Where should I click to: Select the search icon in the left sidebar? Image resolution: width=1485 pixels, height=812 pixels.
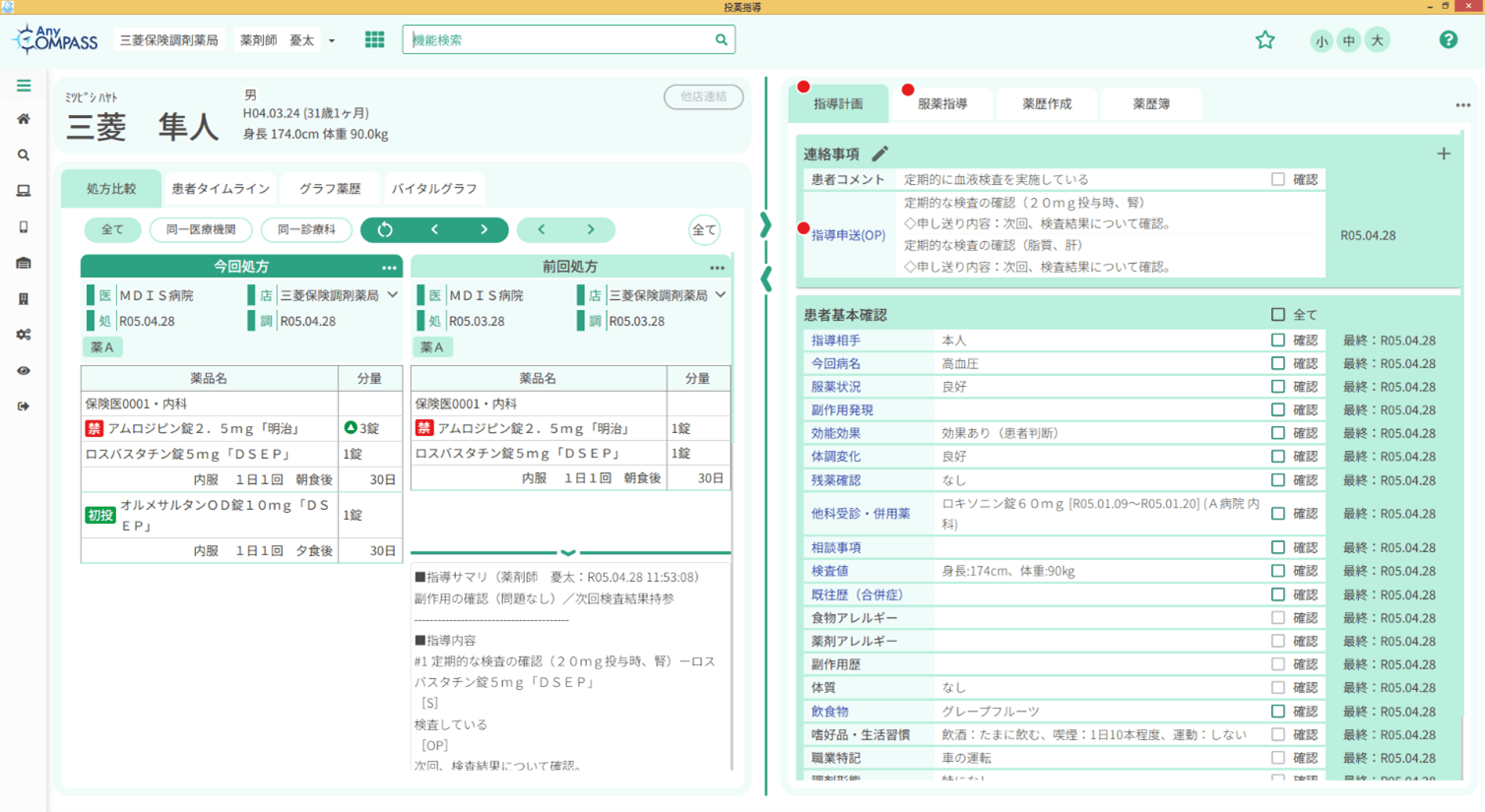coord(23,155)
